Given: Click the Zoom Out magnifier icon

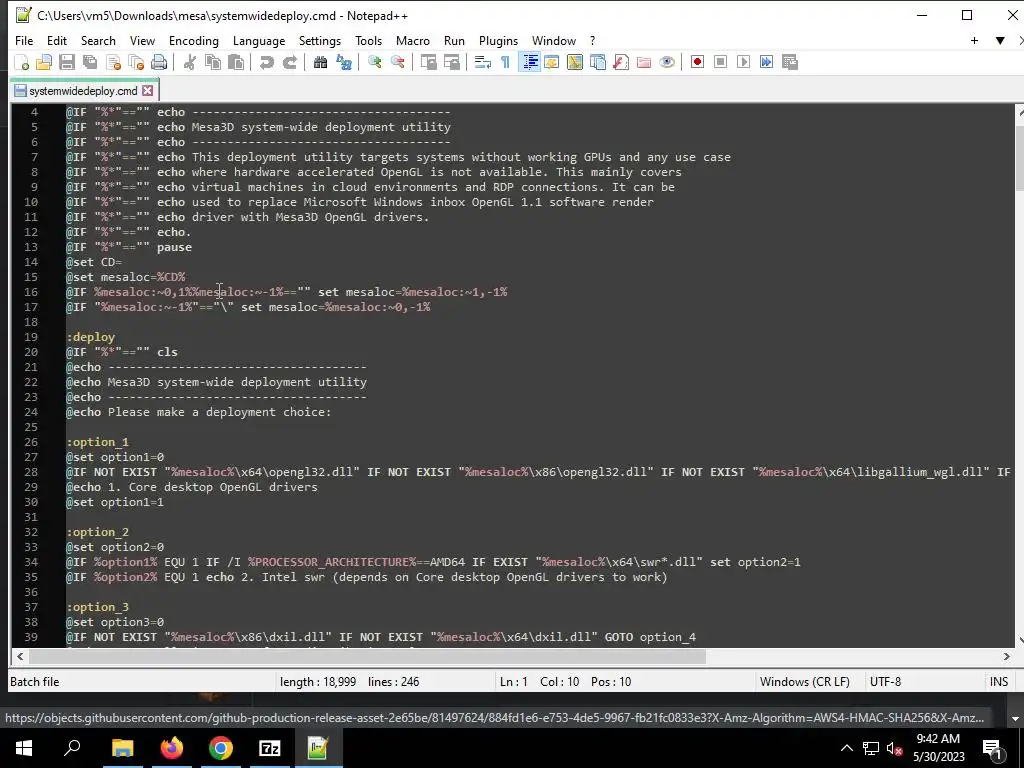Looking at the screenshot, I should point(397,62).
